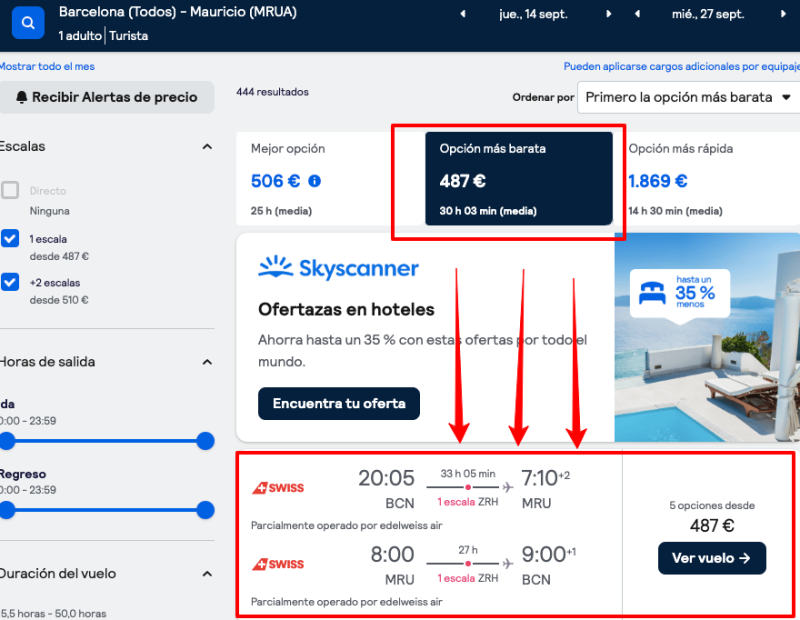The width and height of the screenshot is (800, 620).
Task: Click left handle of Regreso time slider
Action: (7, 510)
